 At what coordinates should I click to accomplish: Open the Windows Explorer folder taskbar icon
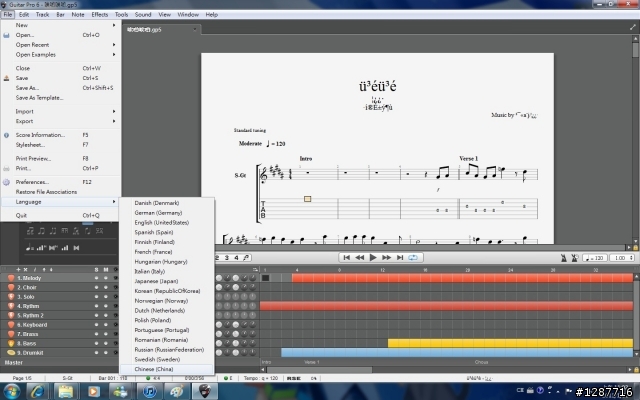(x=65, y=391)
